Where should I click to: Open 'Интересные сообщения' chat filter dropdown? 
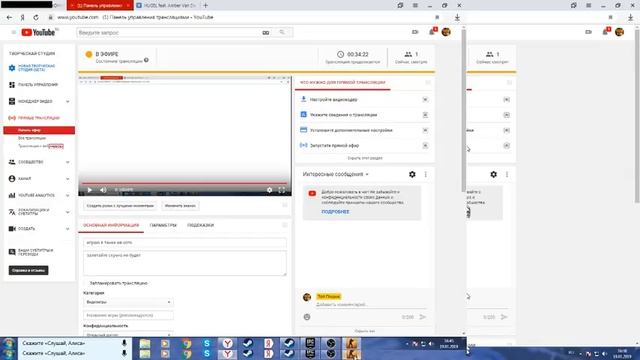[336, 174]
